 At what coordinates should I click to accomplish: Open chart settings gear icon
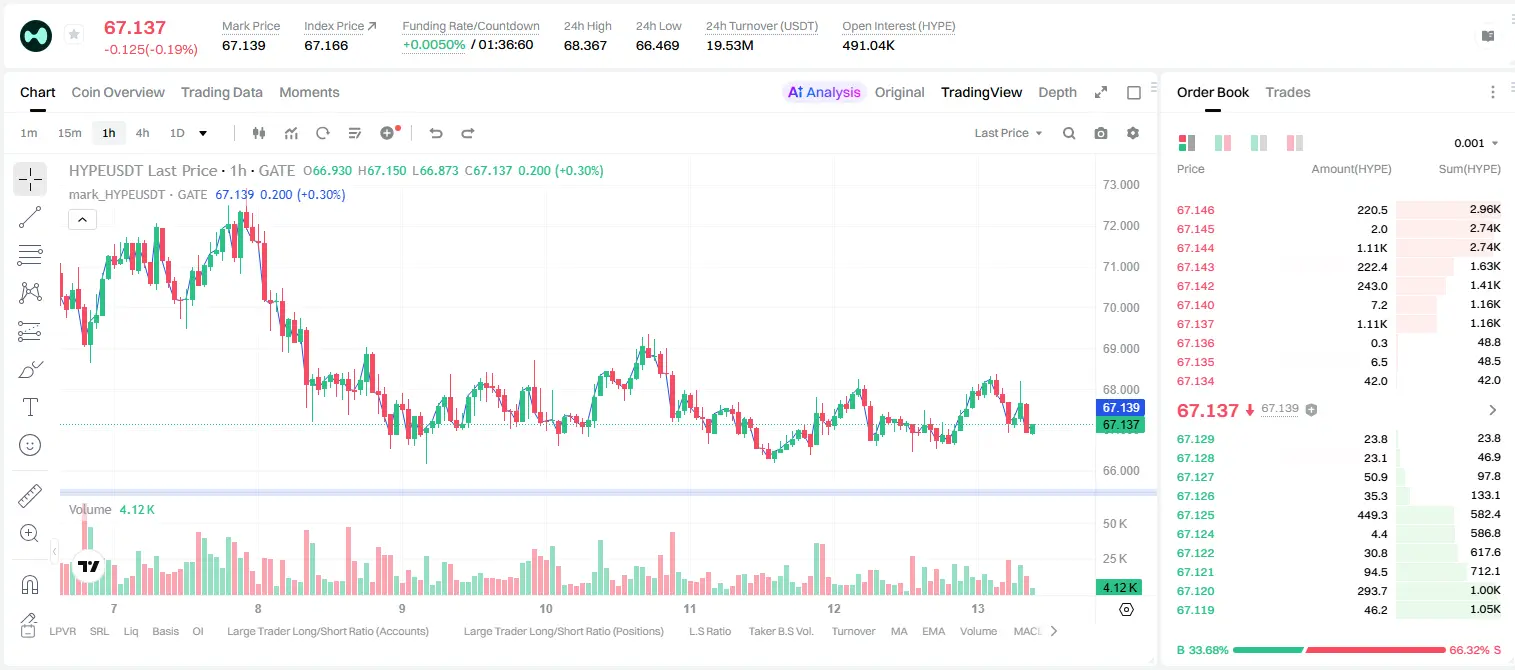click(1133, 133)
